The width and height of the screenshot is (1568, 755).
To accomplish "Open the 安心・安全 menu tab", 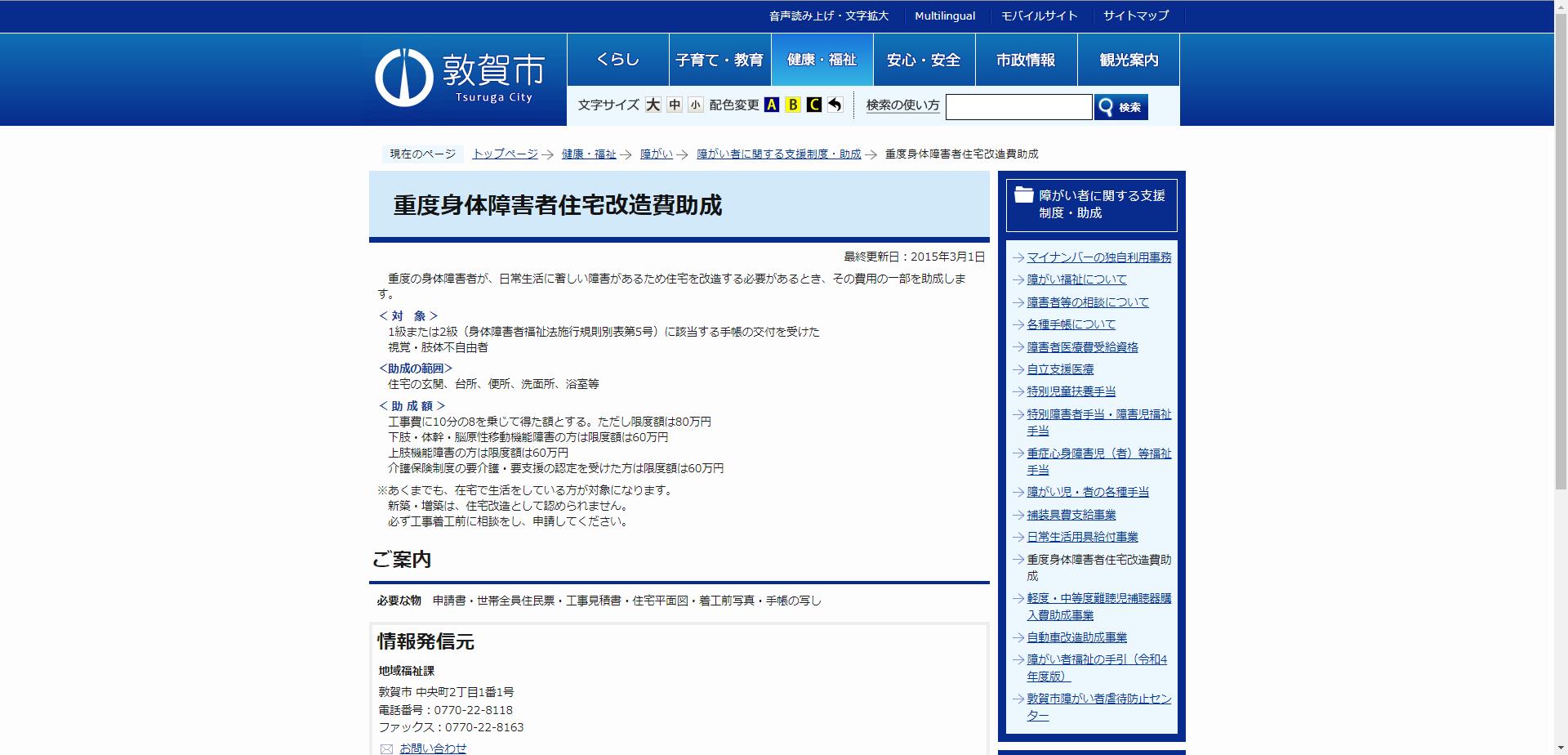I will [924, 60].
